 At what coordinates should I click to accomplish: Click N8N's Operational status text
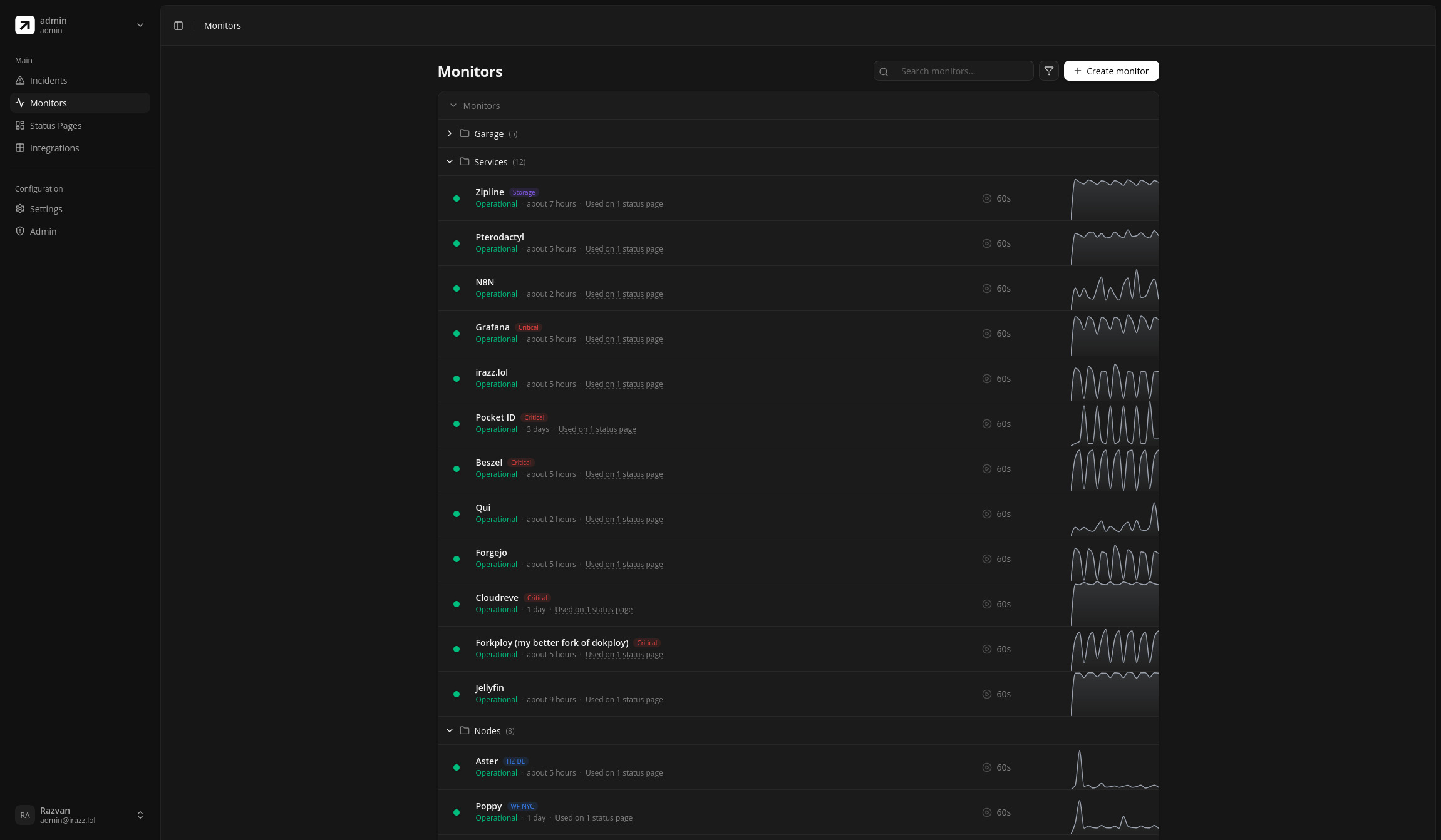(x=496, y=294)
